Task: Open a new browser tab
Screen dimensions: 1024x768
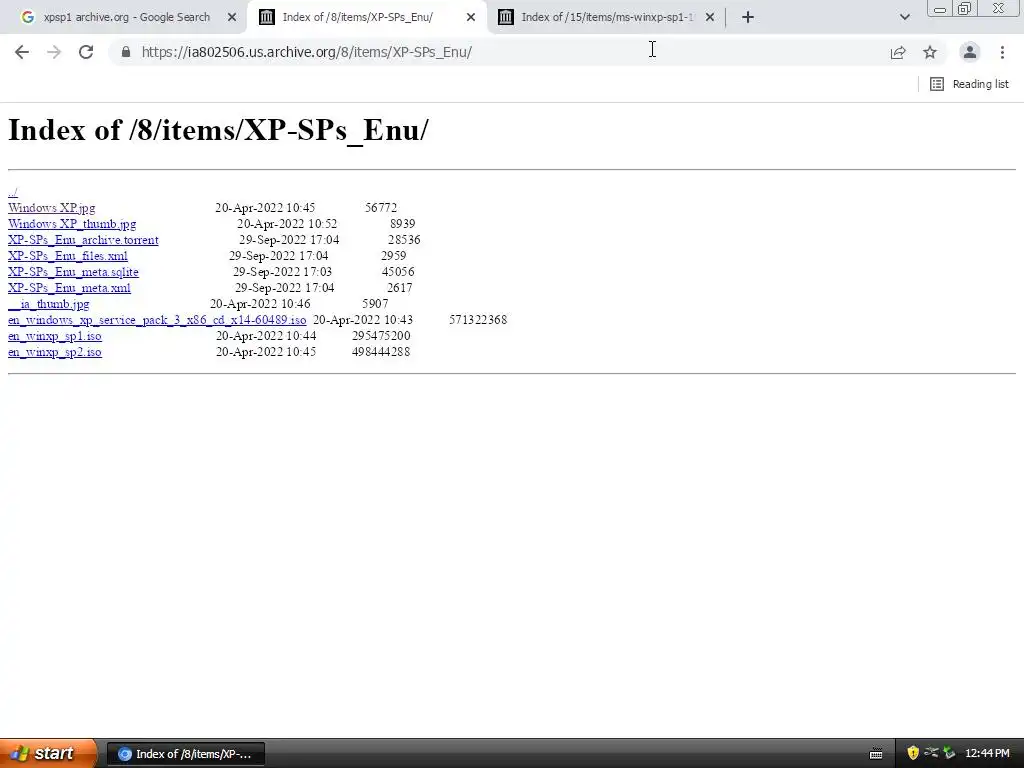Action: point(748,18)
